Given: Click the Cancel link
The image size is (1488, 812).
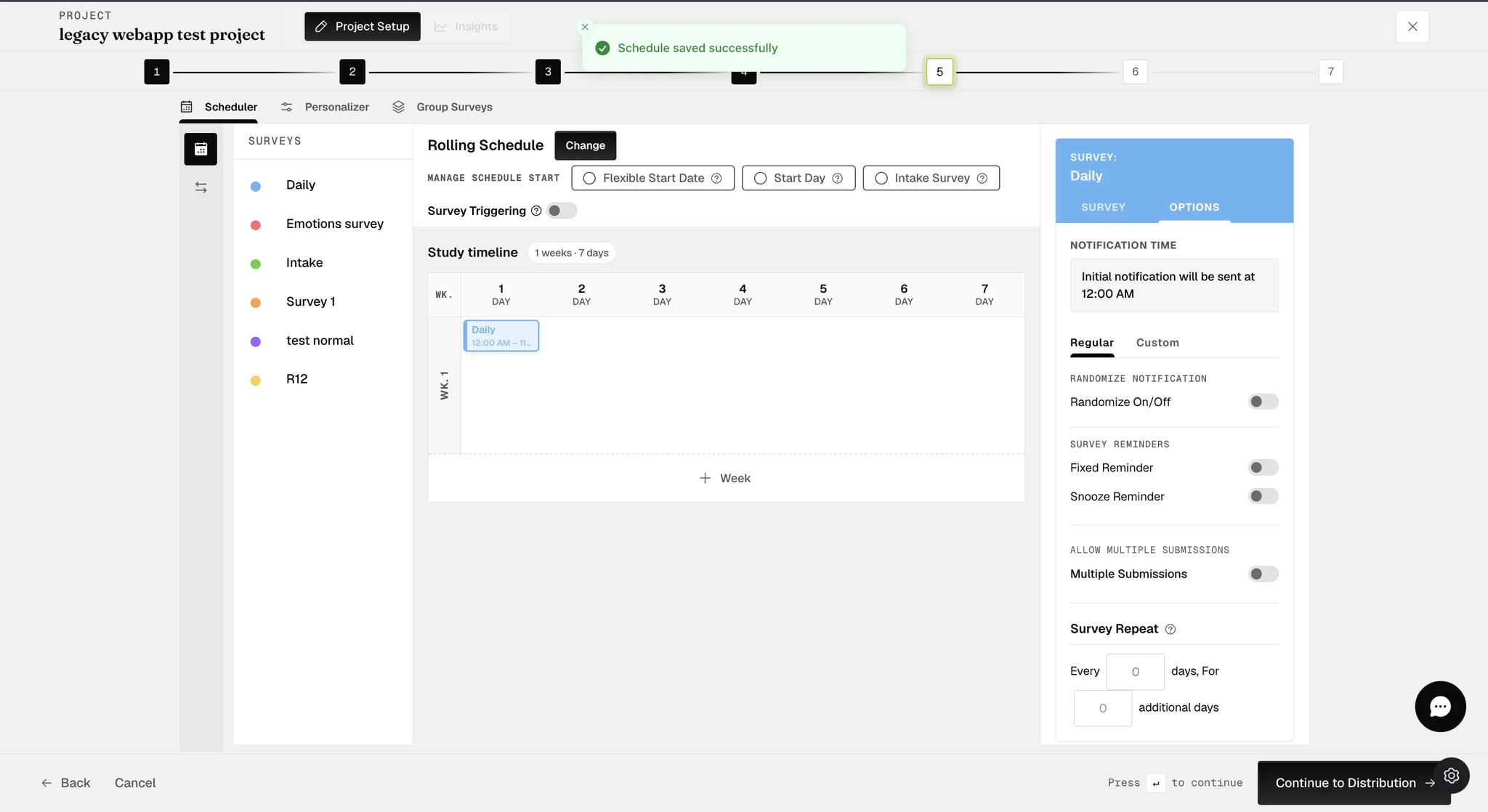Looking at the screenshot, I should [135, 783].
